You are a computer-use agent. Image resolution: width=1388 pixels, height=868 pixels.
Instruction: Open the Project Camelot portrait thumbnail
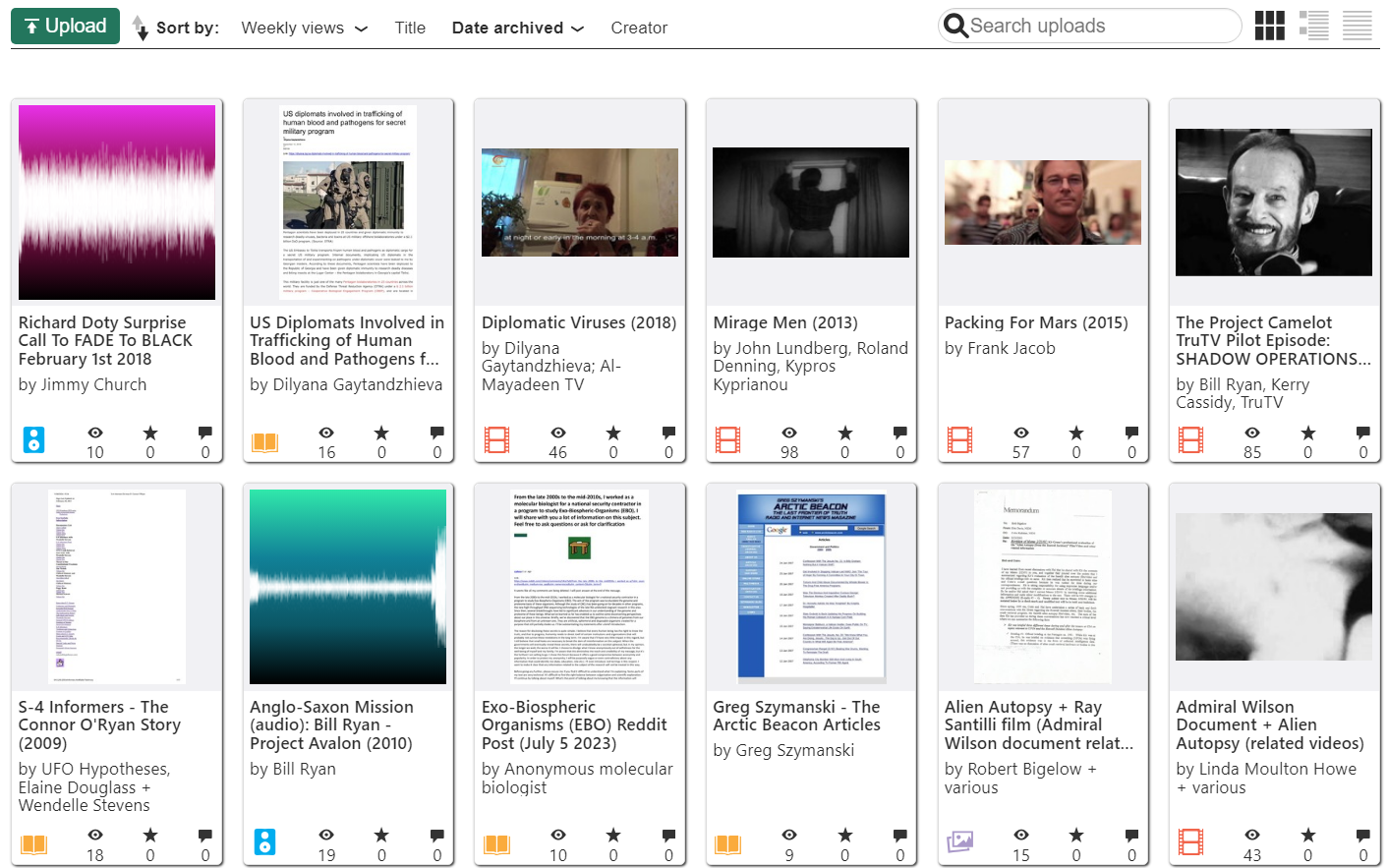click(1274, 203)
